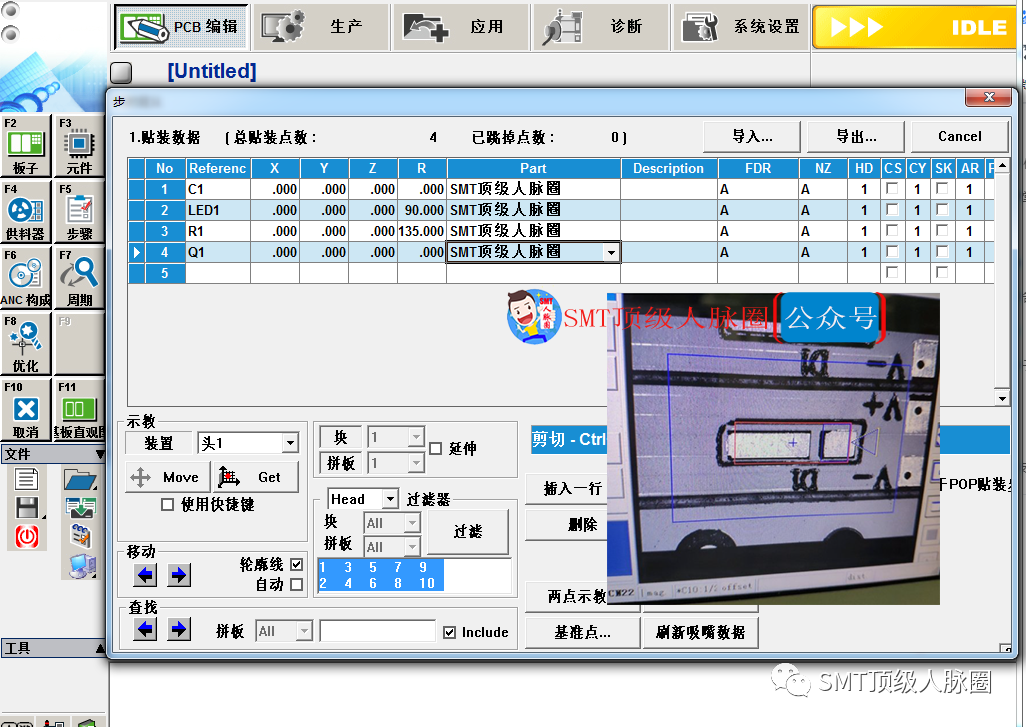Click the F10 取消 cancel icon
Screen dimensions: 1026x727
[x=26, y=410]
